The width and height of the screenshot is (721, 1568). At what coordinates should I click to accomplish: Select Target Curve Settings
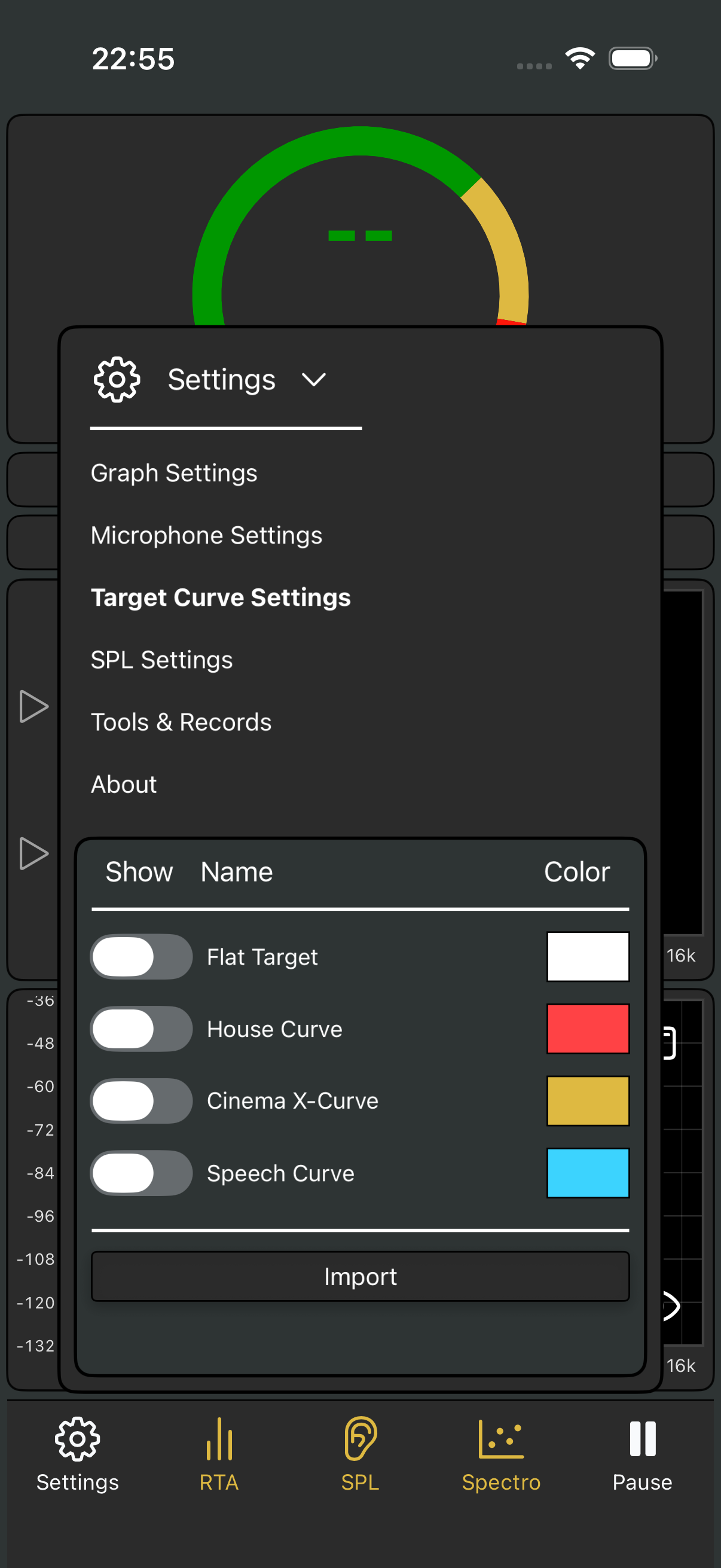tap(221, 597)
